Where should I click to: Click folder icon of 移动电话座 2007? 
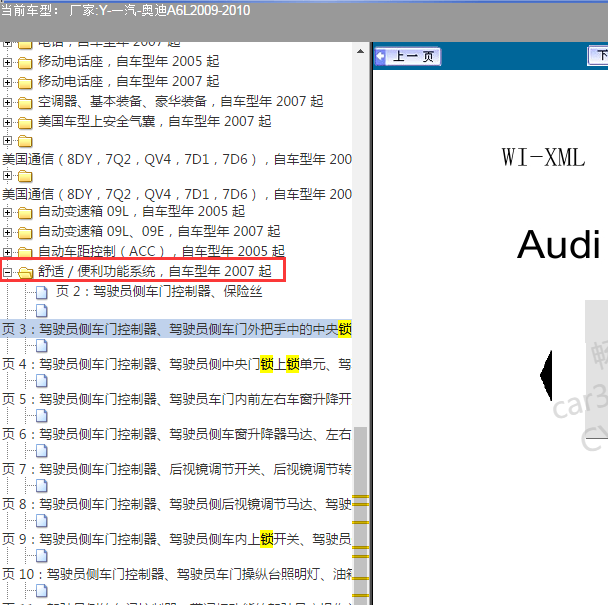(25, 82)
